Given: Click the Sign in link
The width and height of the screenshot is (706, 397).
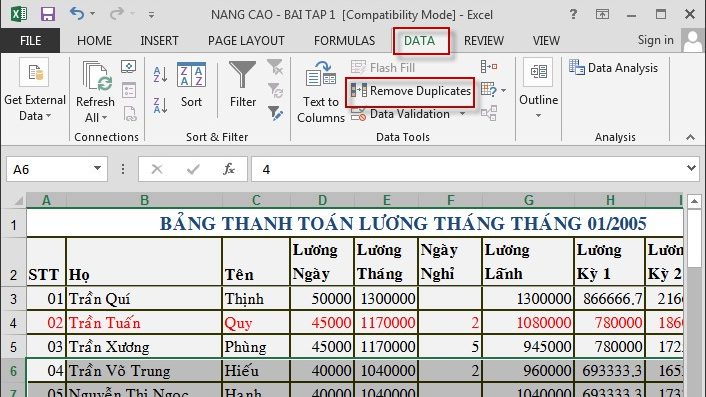Looking at the screenshot, I should (656, 40).
